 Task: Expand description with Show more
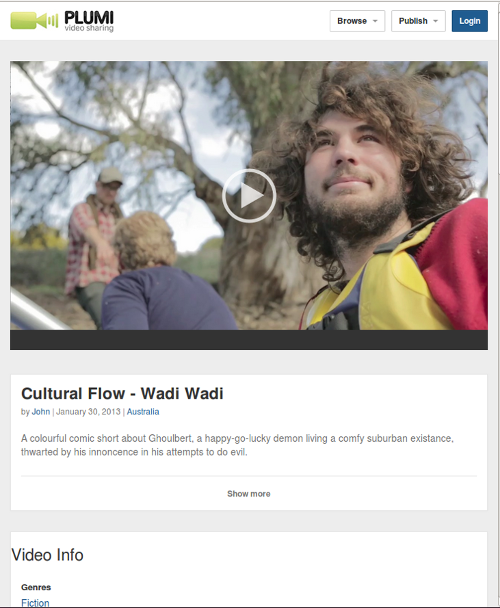[249, 494]
